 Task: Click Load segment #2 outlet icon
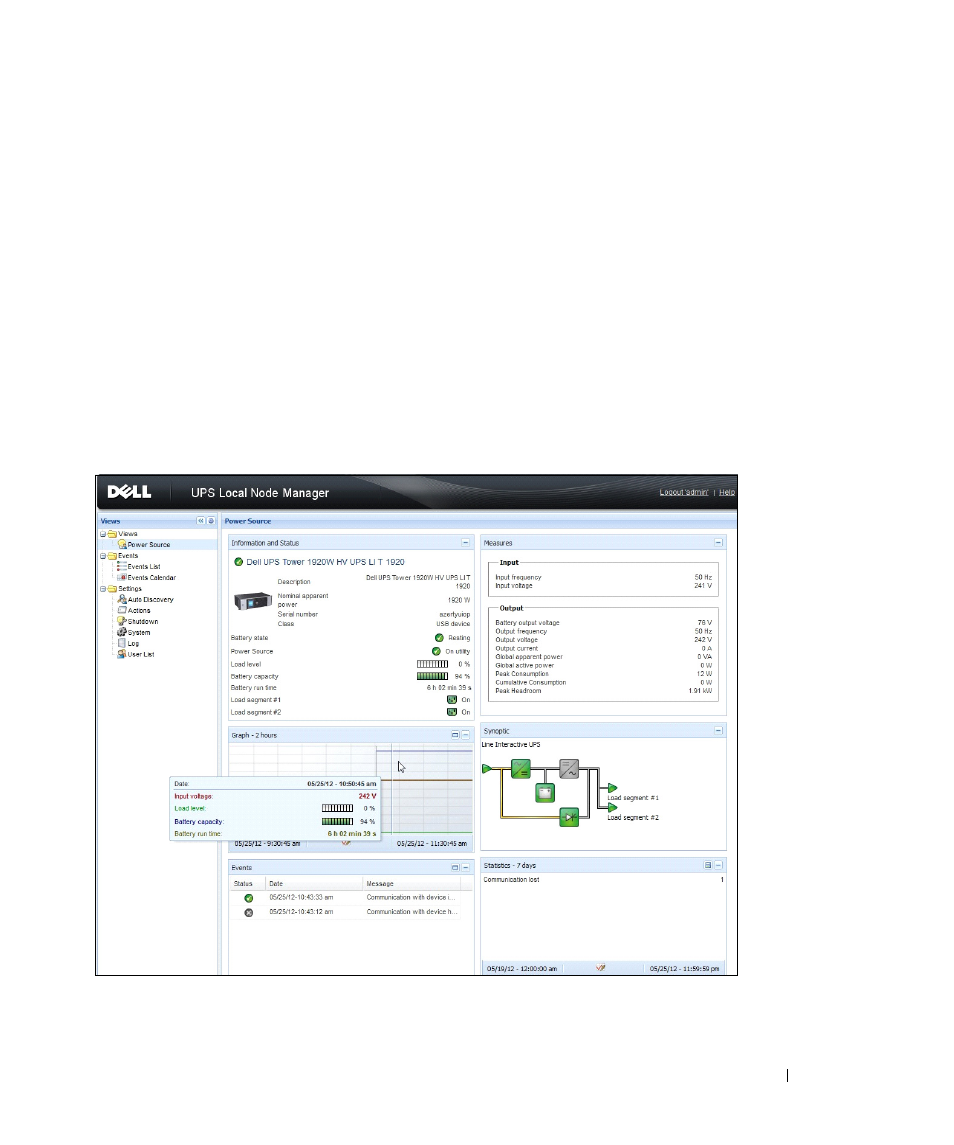tap(452, 712)
